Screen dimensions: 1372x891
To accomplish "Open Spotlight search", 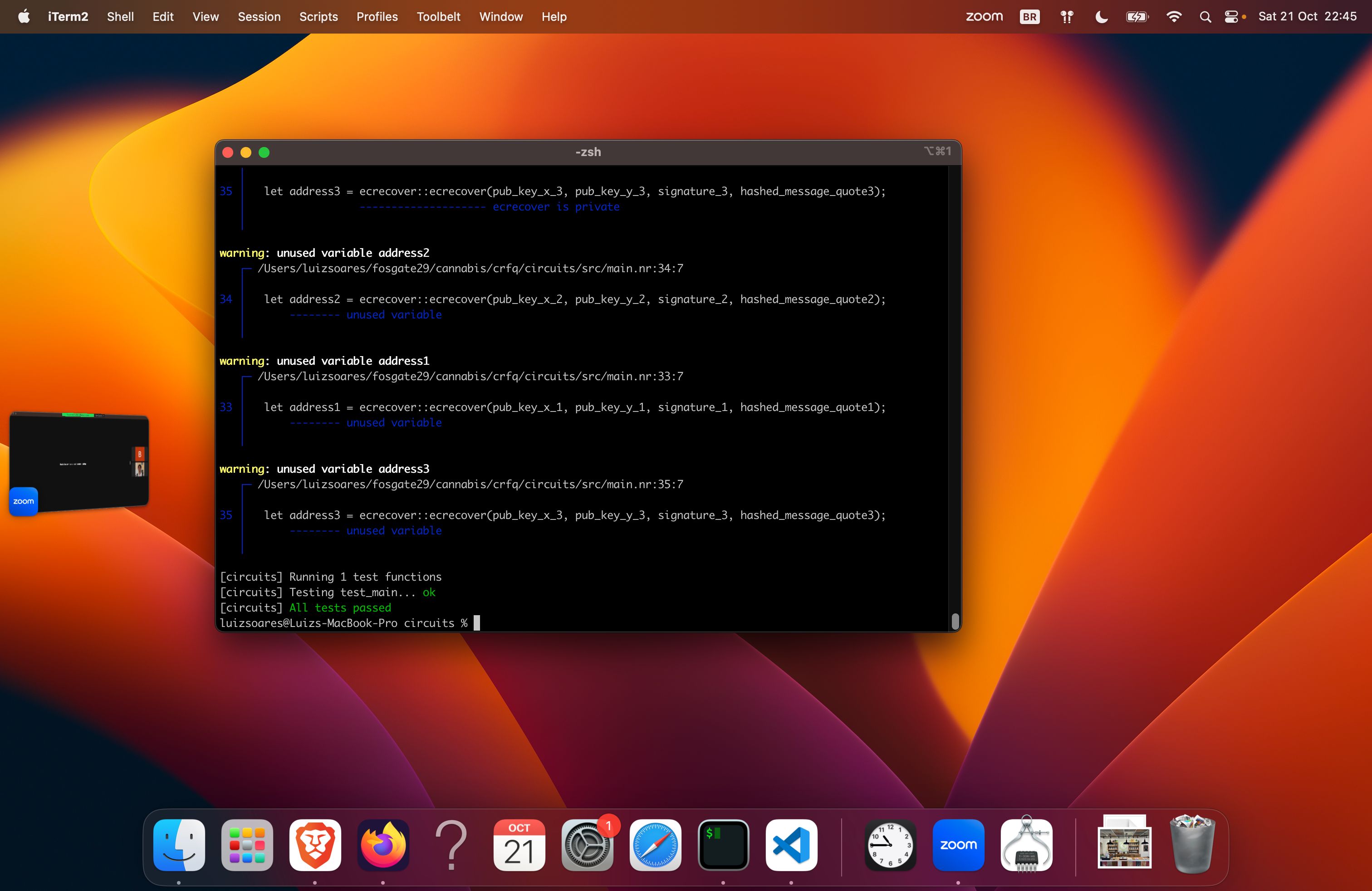I will click(1205, 17).
